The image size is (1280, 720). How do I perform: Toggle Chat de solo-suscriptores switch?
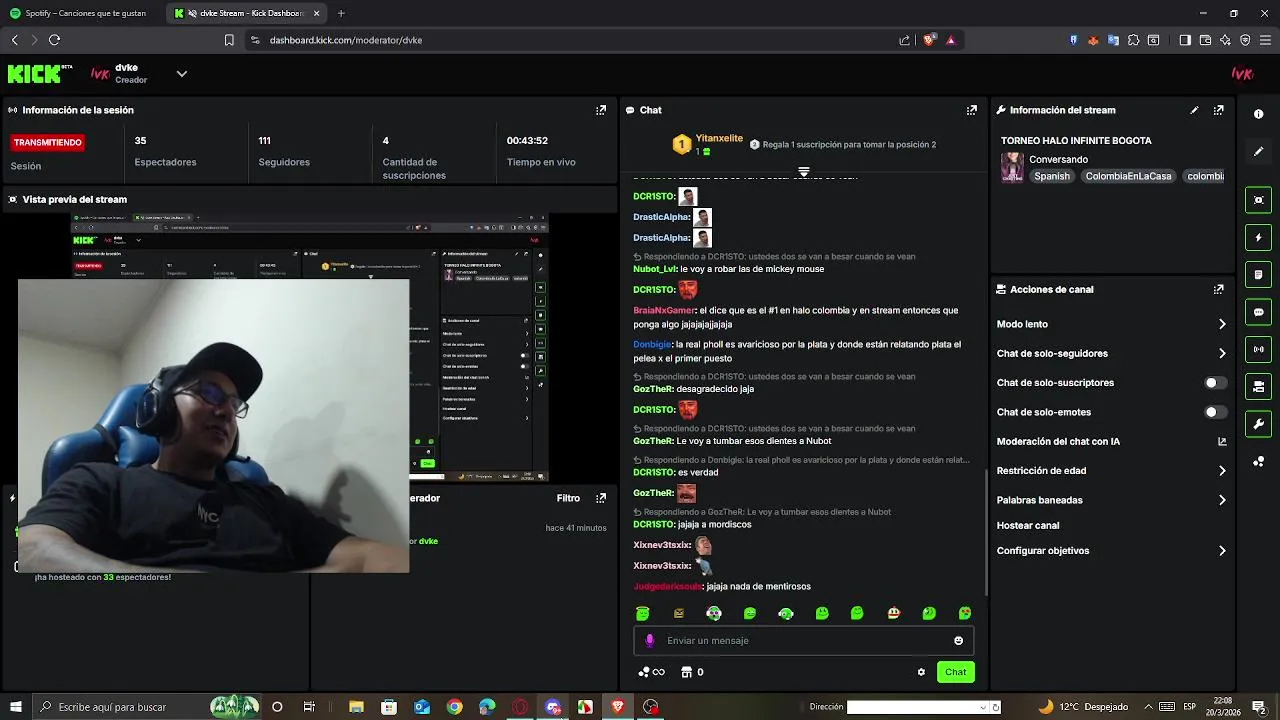(x=1215, y=383)
